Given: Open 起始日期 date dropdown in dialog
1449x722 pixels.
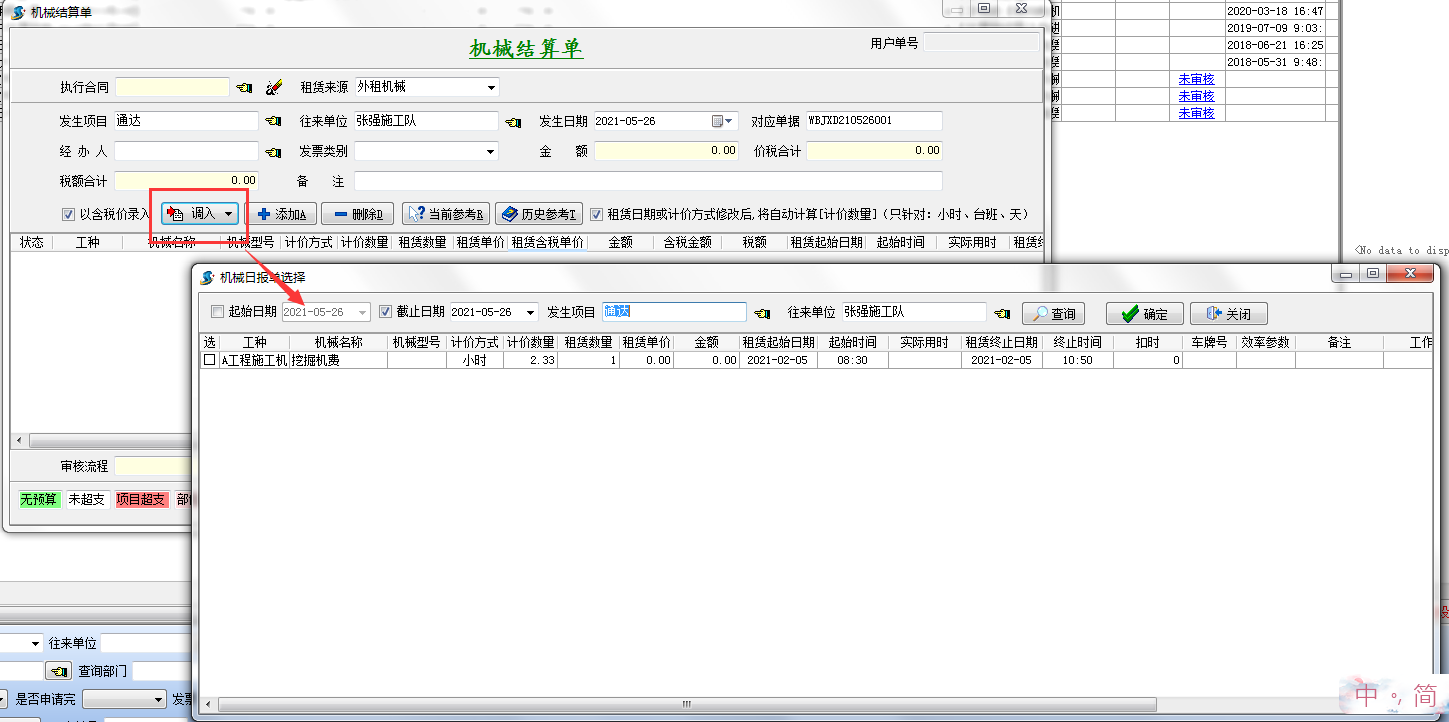Looking at the screenshot, I should point(363,313).
